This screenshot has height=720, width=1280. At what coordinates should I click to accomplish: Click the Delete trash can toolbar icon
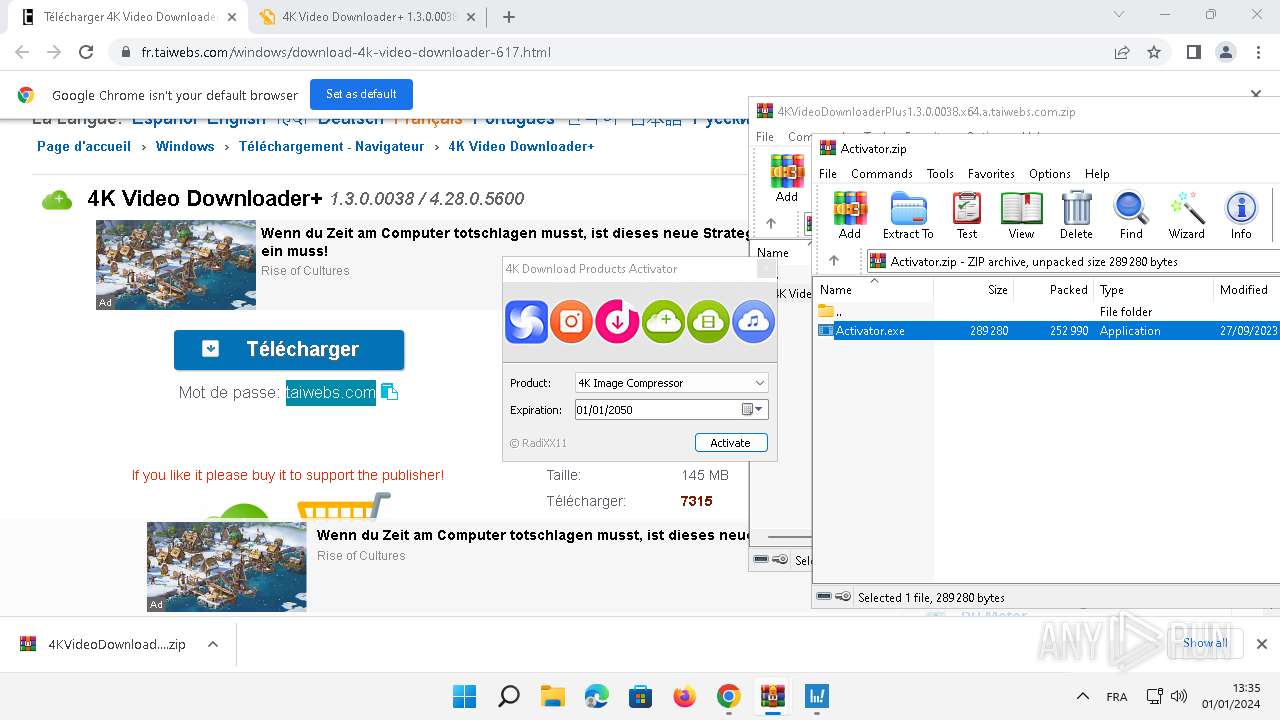pyautogui.click(x=1076, y=215)
